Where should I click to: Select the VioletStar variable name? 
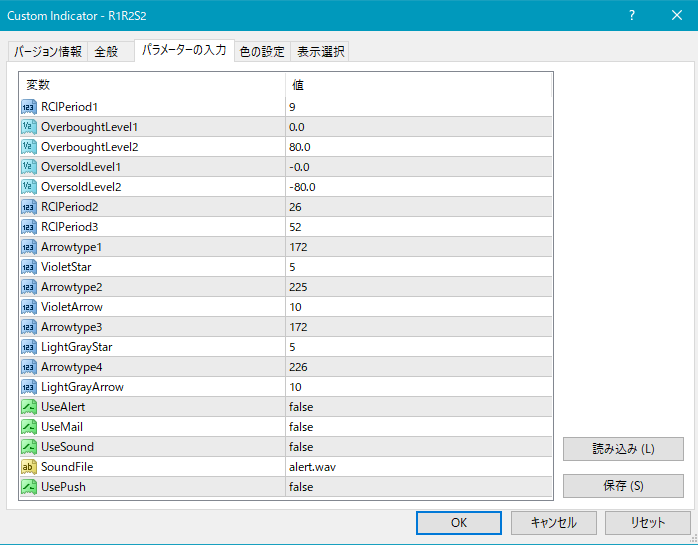[x=66, y=267]
